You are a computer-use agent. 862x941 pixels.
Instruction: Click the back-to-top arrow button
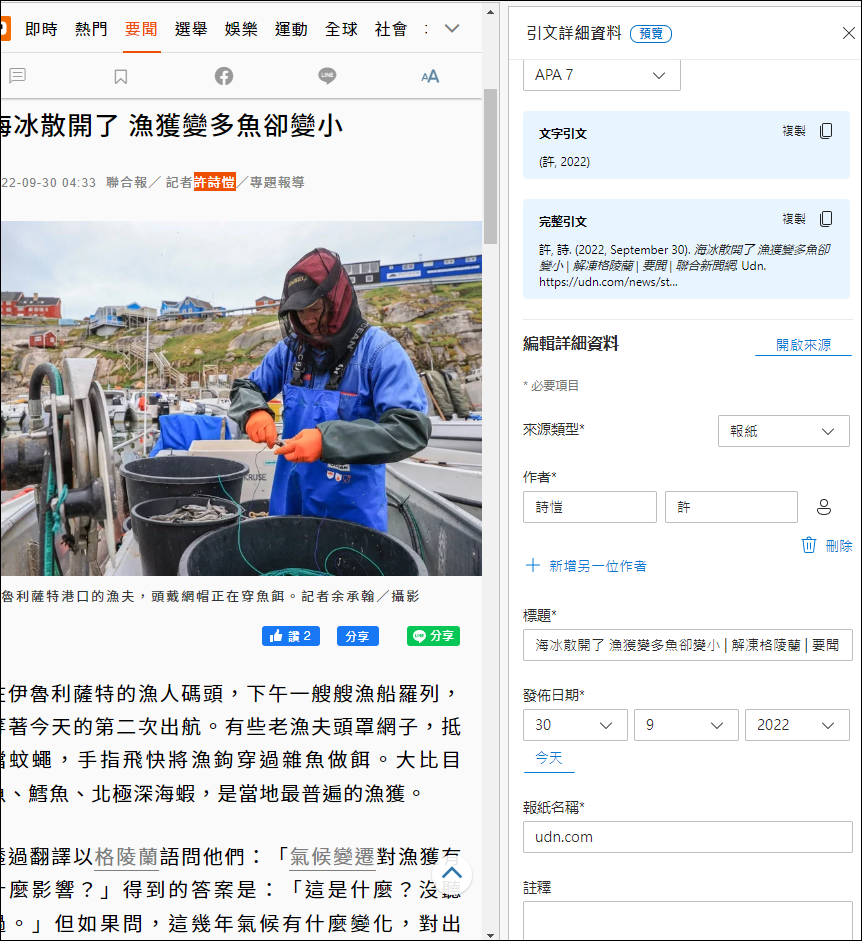pyautogui.click(x=452, y=873)
